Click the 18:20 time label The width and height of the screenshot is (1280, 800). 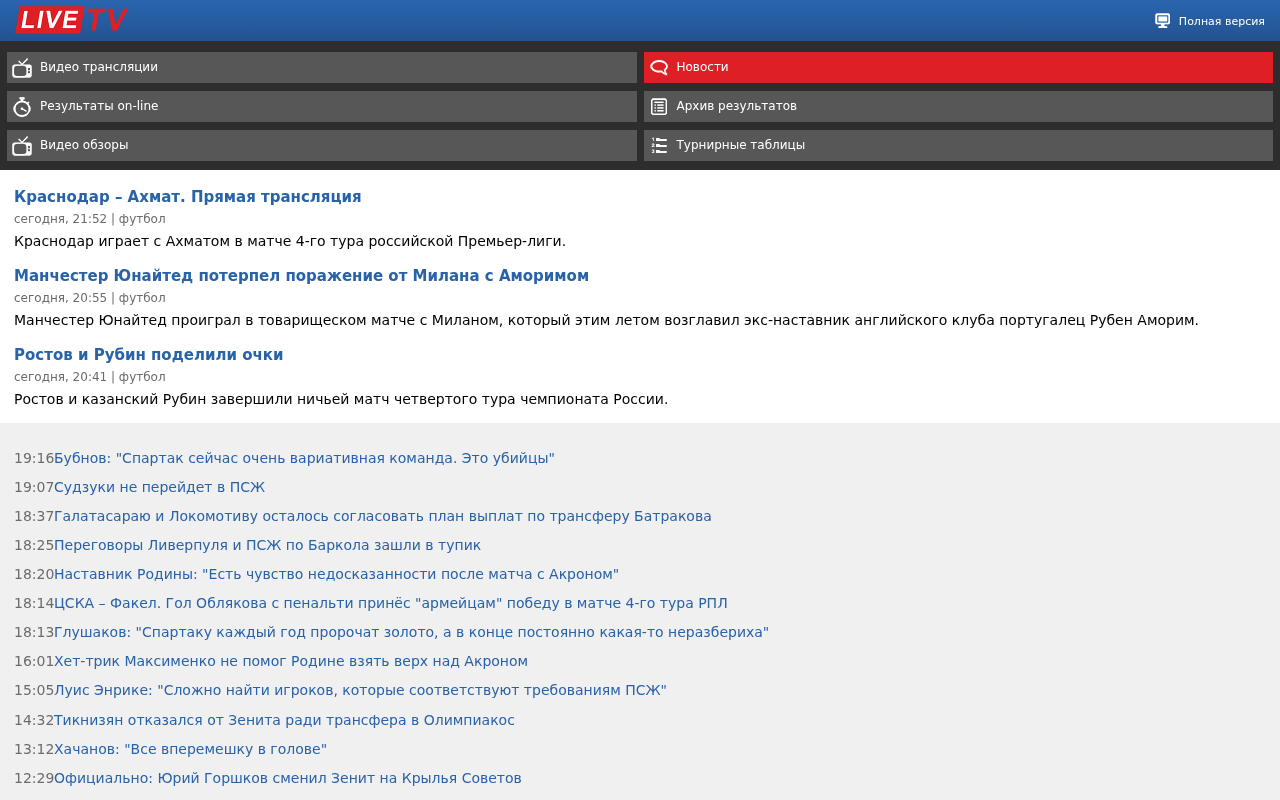[x=34, y=574]
